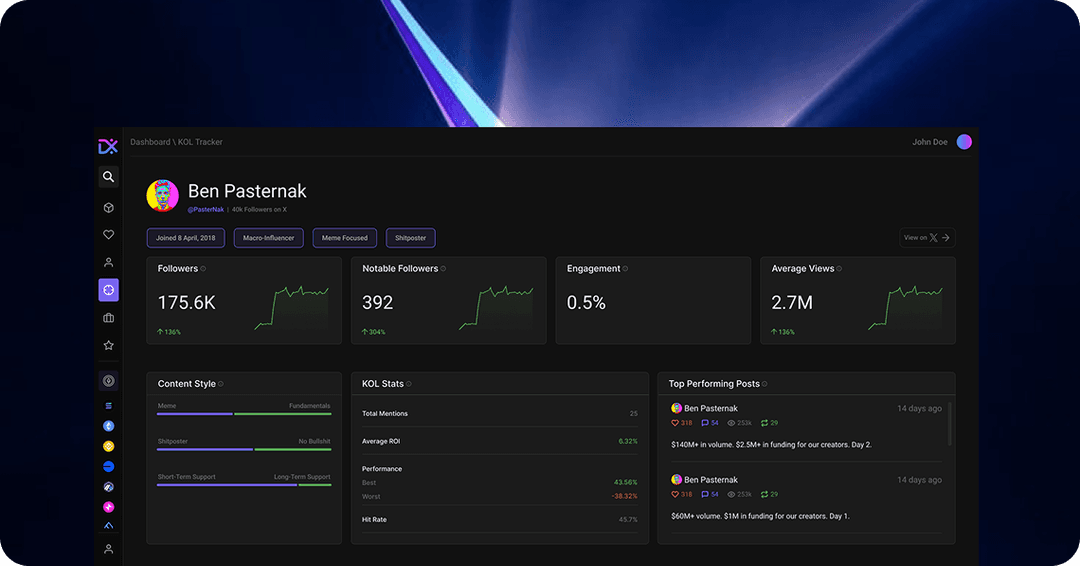This screenshot has height=566, width=1080.
Task: Open the briefcase portfolio icon in sidebar
Action: click(x=108, y=318)
